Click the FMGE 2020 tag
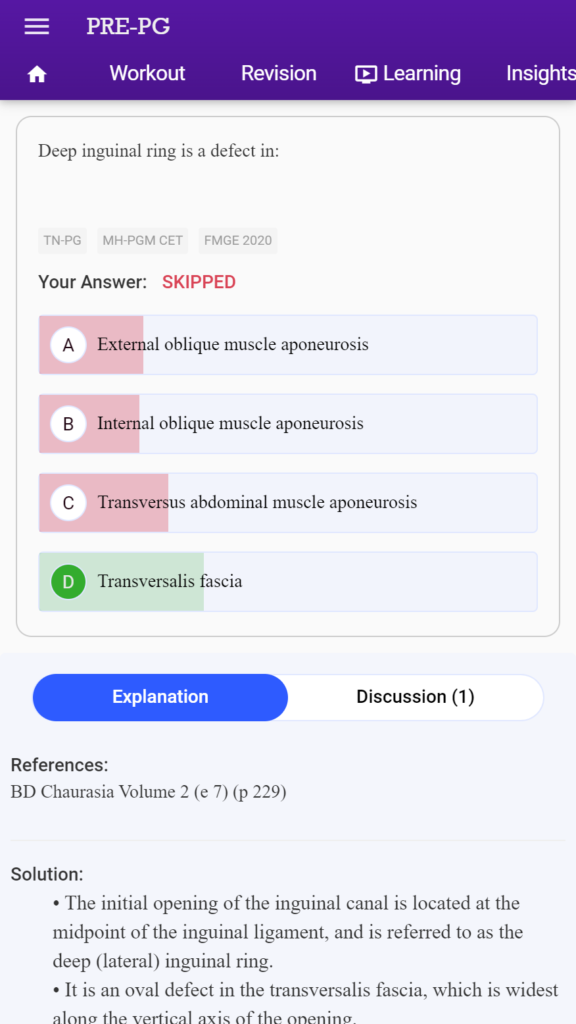Screen dimensions: 576x1024 (x=238, y=241)
